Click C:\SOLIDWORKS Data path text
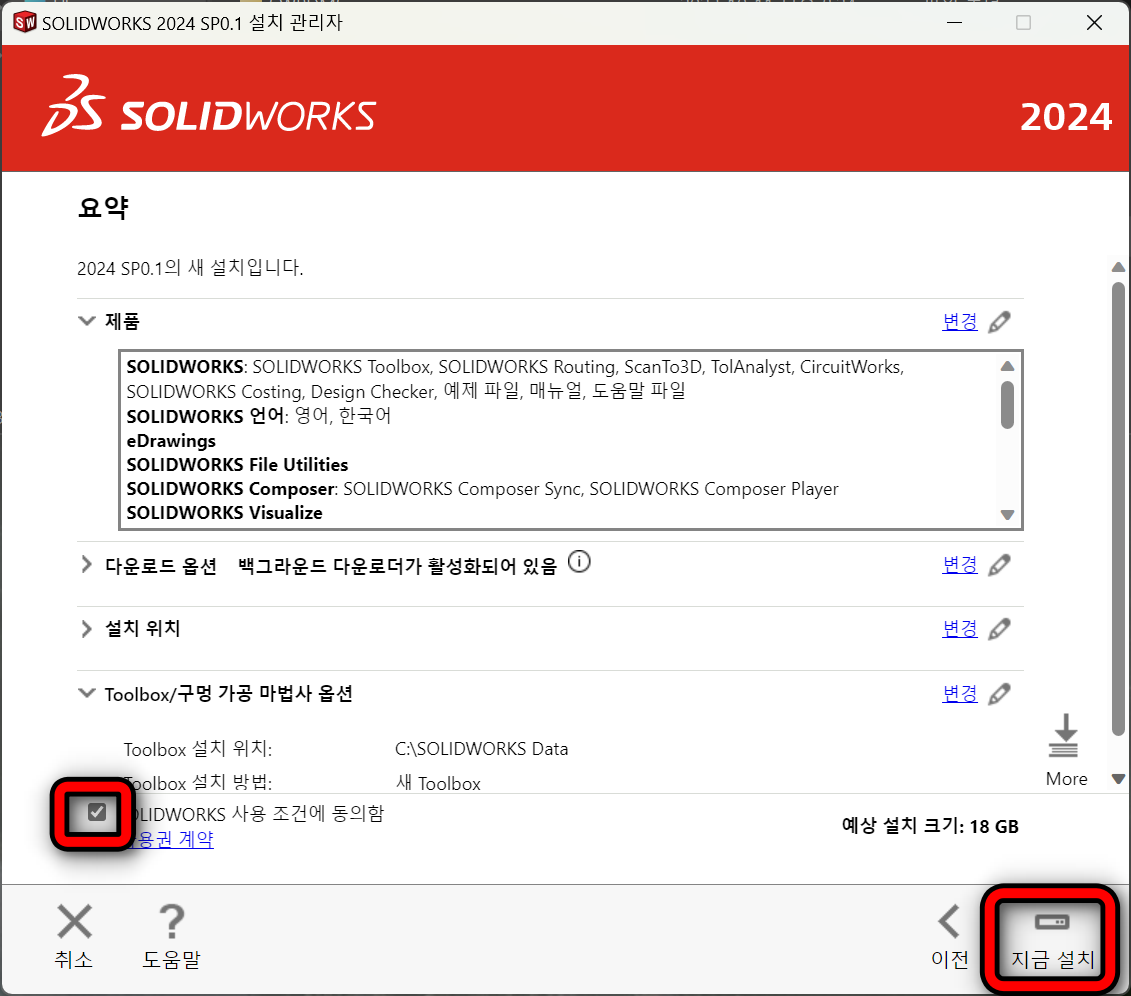Image resolution: width=1131 pixels, height=996 pixels. 481,749
